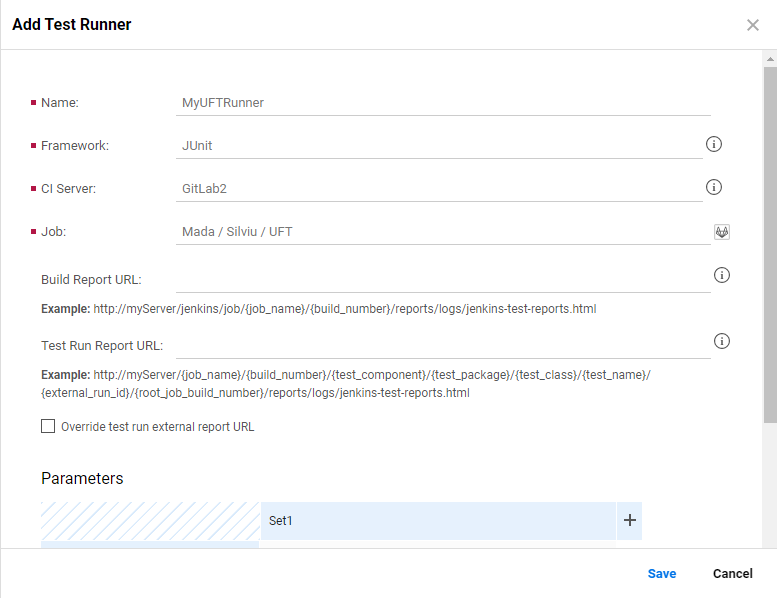Click the scrollbar up arrow

769,59
